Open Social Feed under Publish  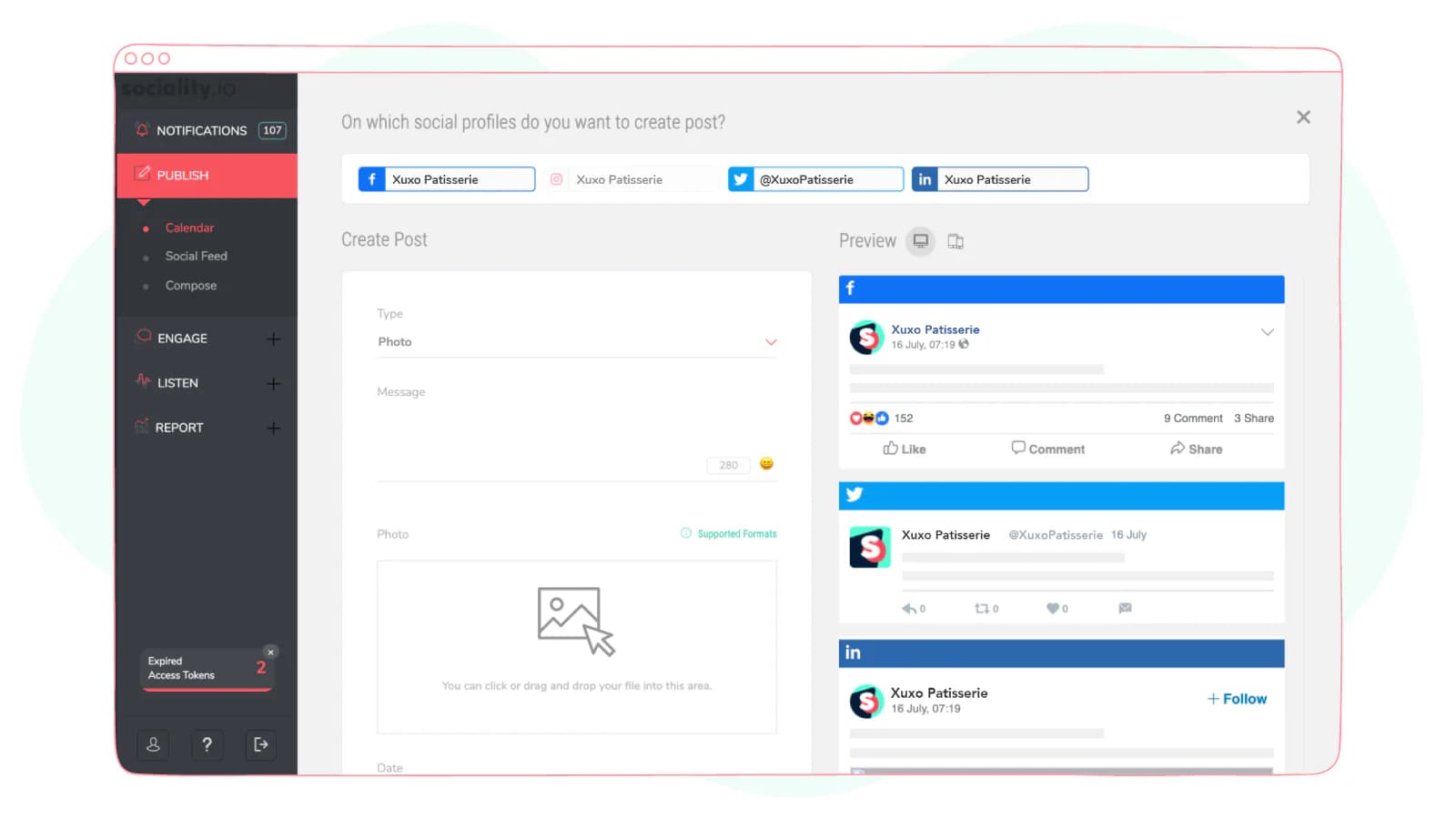(x=196, y=256)
